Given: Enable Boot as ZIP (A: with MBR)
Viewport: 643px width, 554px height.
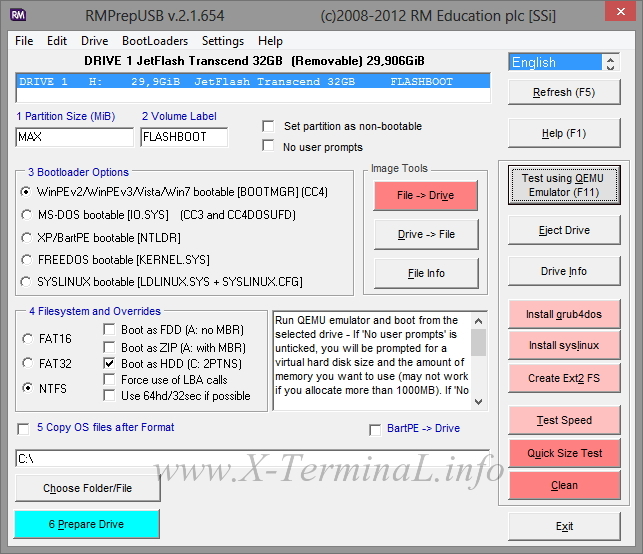Looking at the screenshot, I should click(109, 347).
